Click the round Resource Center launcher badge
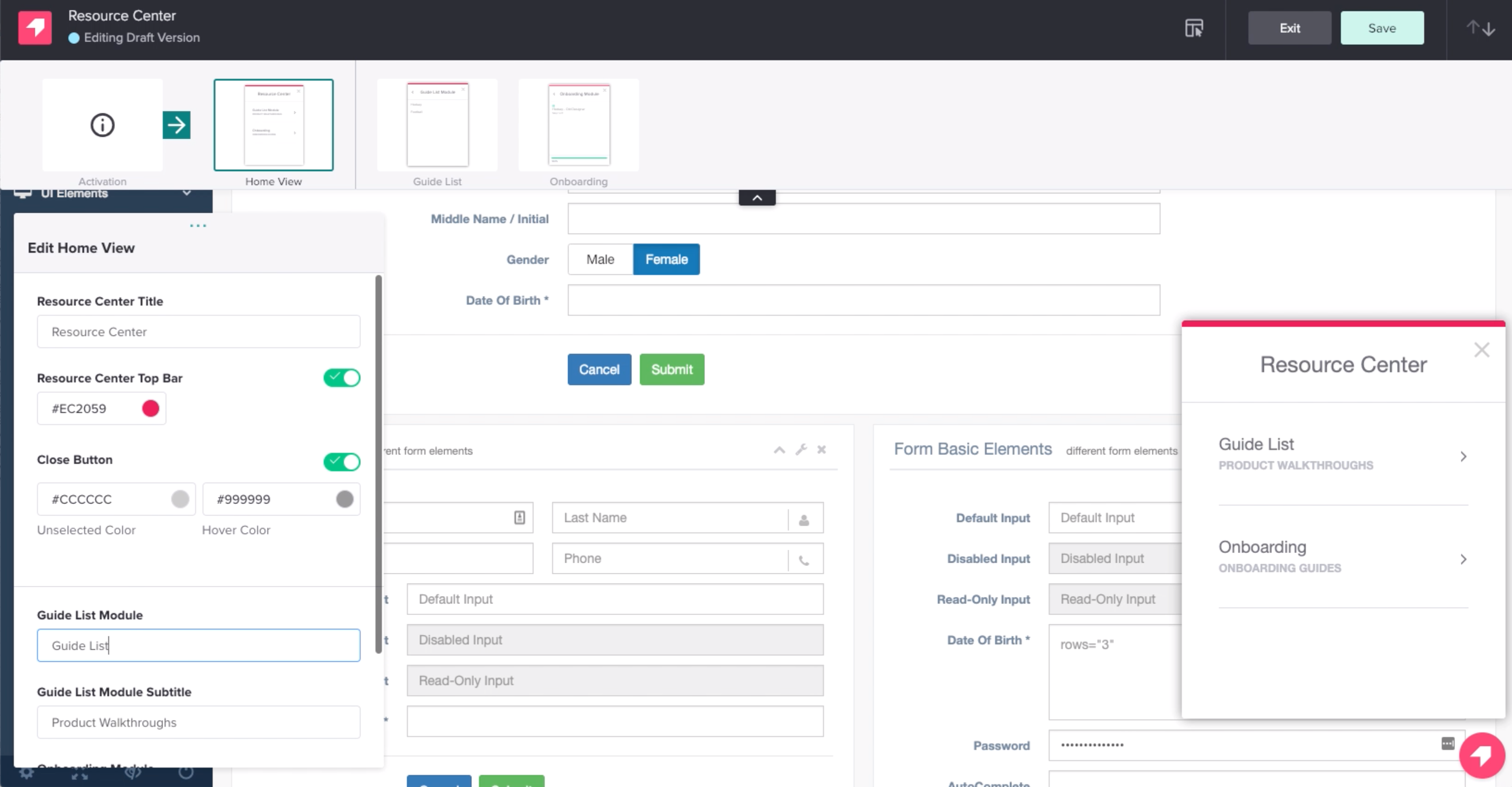Image resolution: width=1512 pixels, height=787 pixels. tap(1481, 755)
